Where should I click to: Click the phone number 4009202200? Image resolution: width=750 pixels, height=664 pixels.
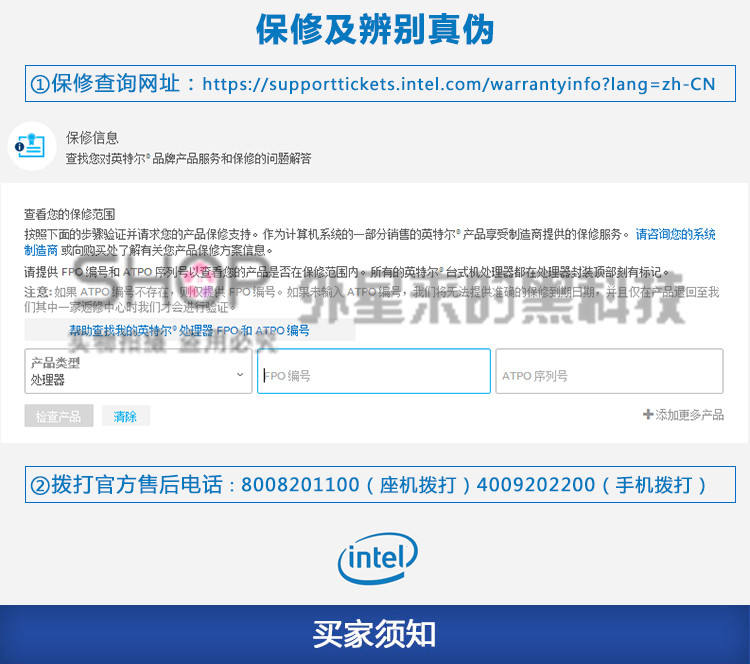click(x=536, y=485)
